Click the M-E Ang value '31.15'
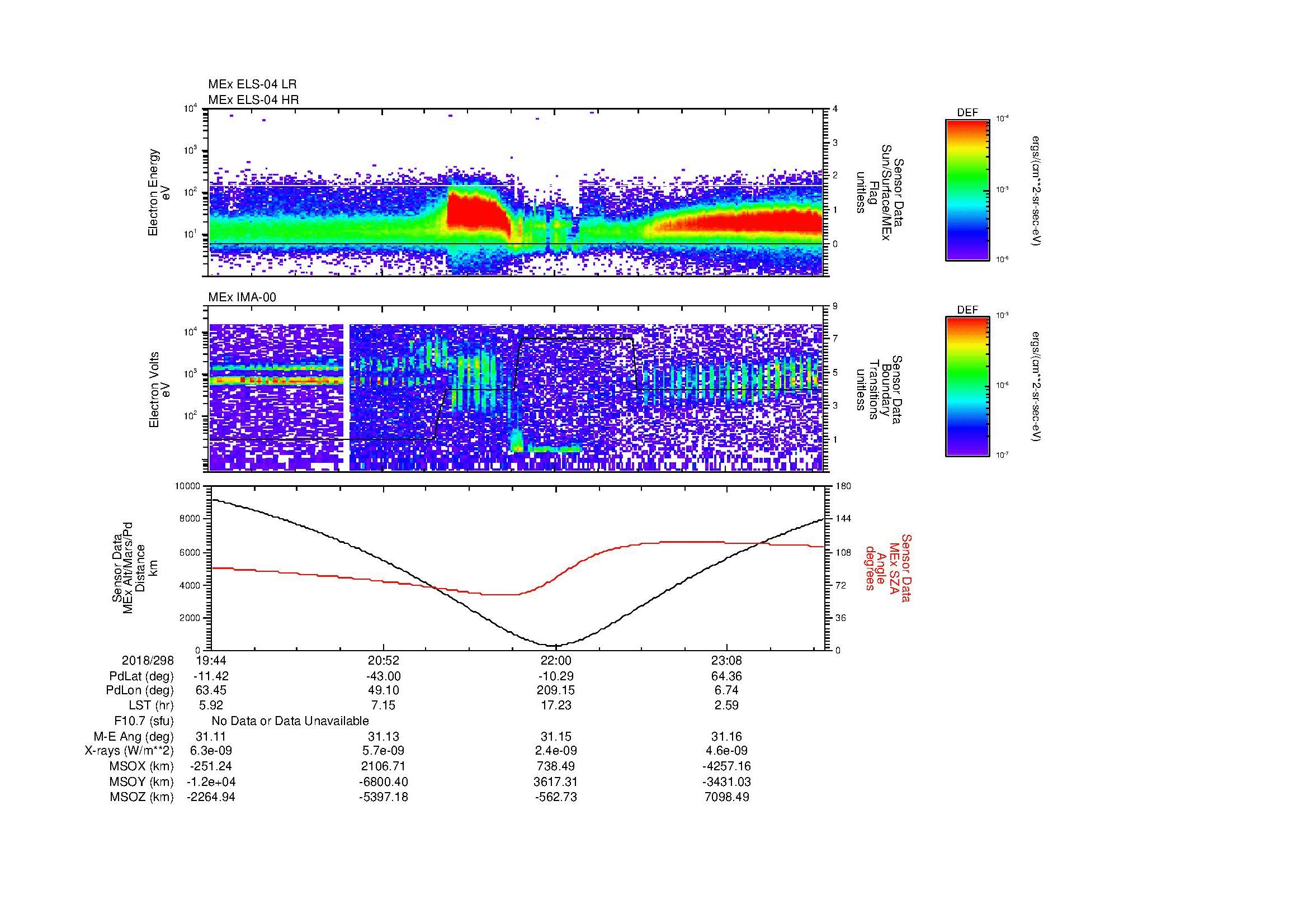 coord(555,736)
